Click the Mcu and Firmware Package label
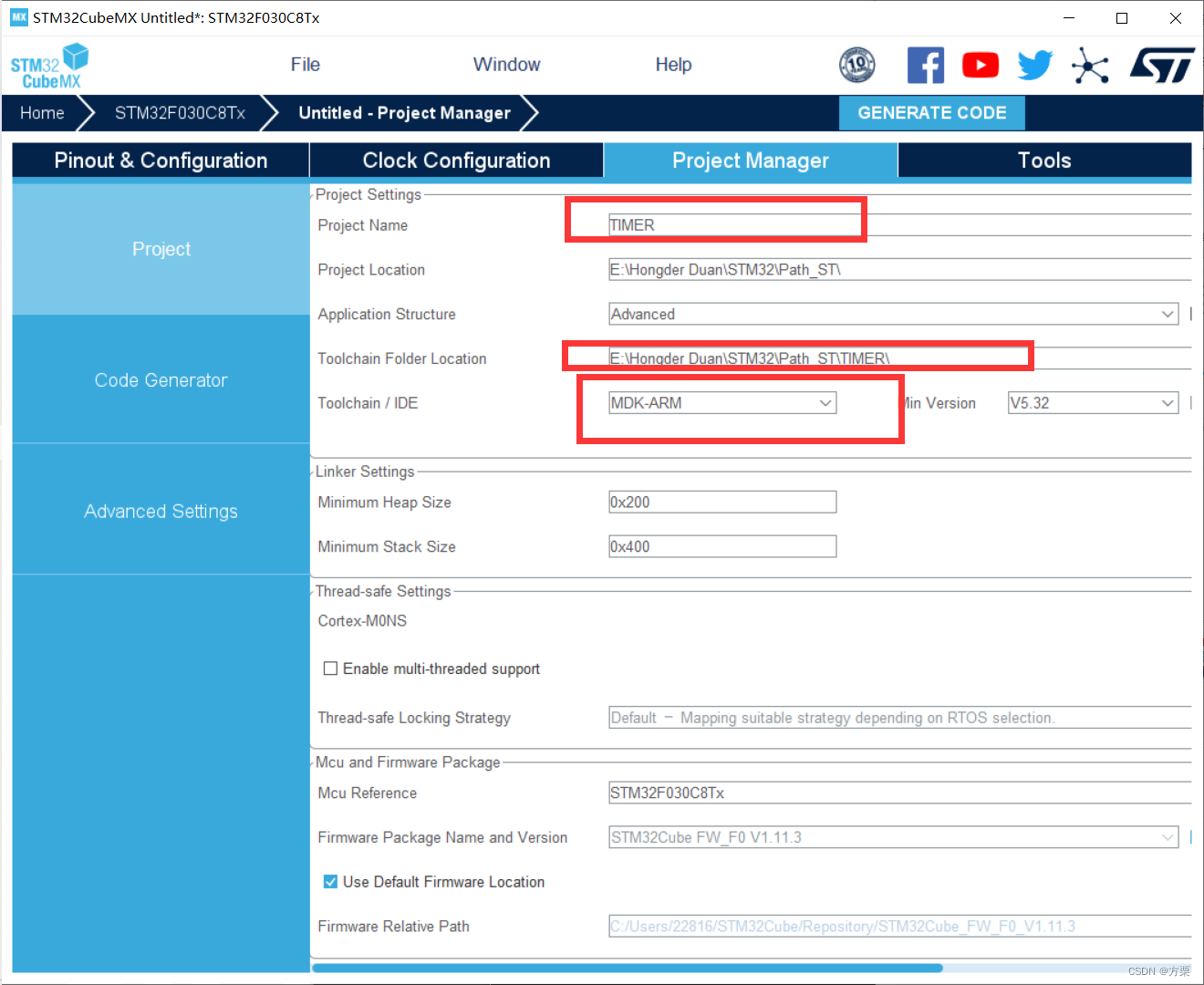The image size is (1204, 985). pos(408,762)
